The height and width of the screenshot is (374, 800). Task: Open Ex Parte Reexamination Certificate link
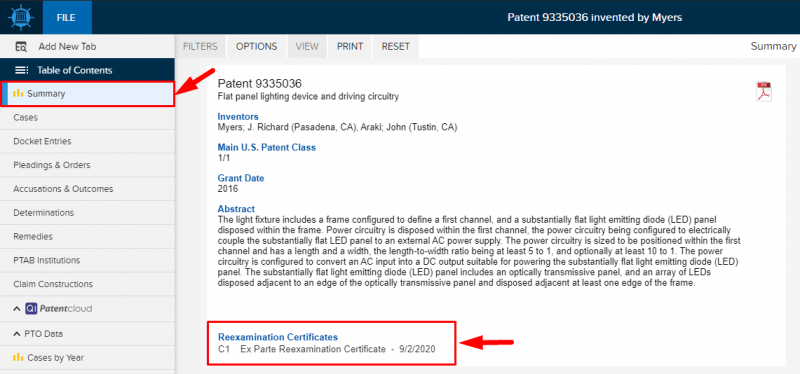coord(313,349)
